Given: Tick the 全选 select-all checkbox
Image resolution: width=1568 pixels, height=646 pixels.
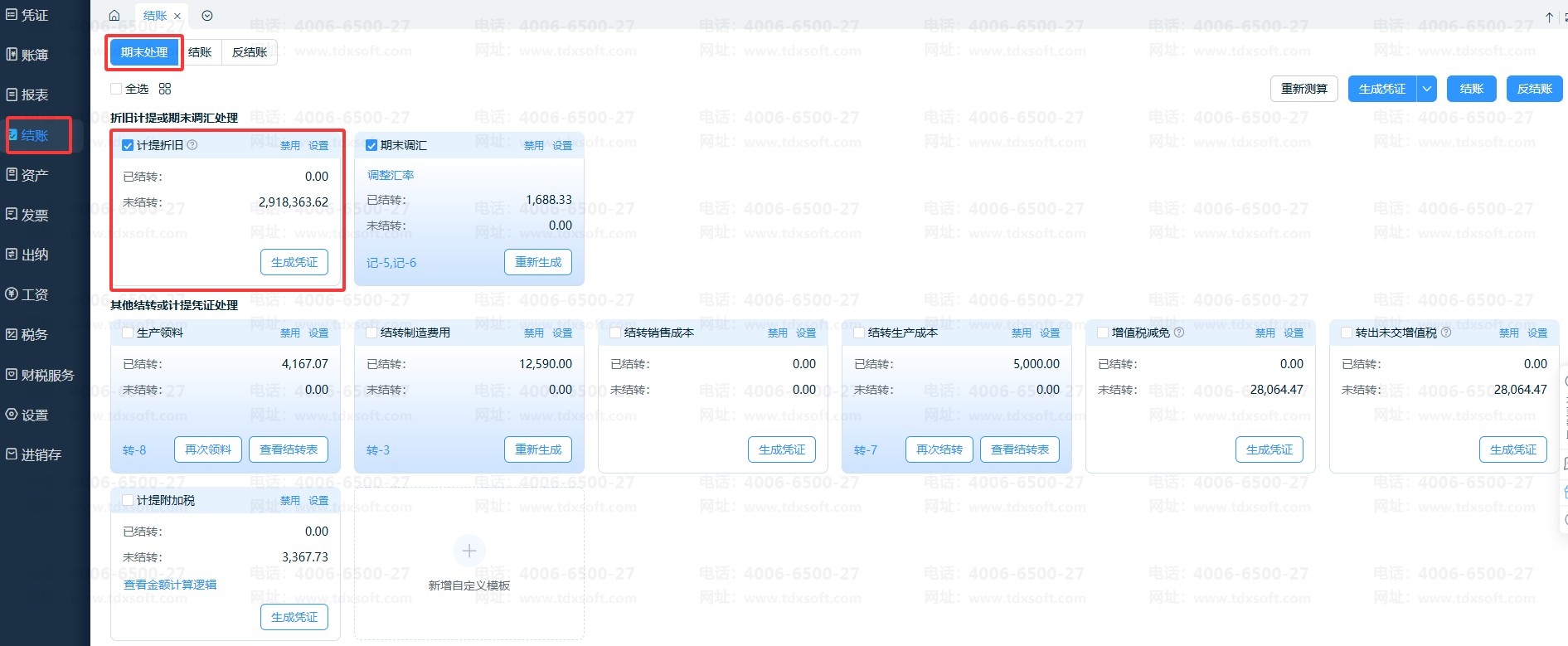Looking at the screenshot, I should click(116, 89).
